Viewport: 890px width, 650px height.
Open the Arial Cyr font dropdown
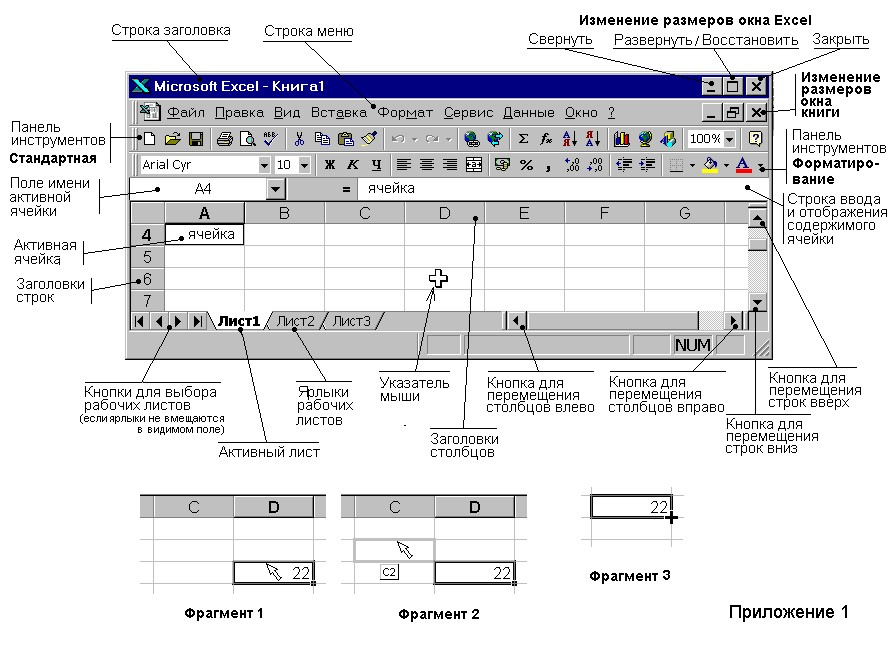(264, 165)
